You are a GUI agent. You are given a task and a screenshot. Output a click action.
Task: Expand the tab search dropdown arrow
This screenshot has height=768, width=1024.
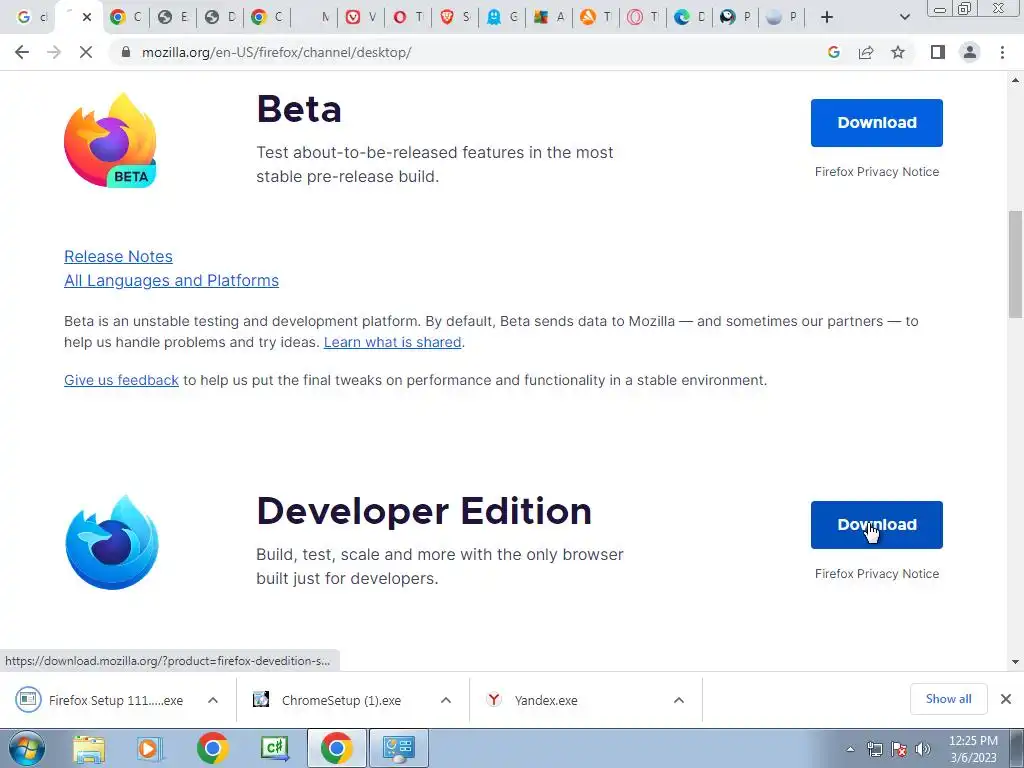[x=904, y=17]
